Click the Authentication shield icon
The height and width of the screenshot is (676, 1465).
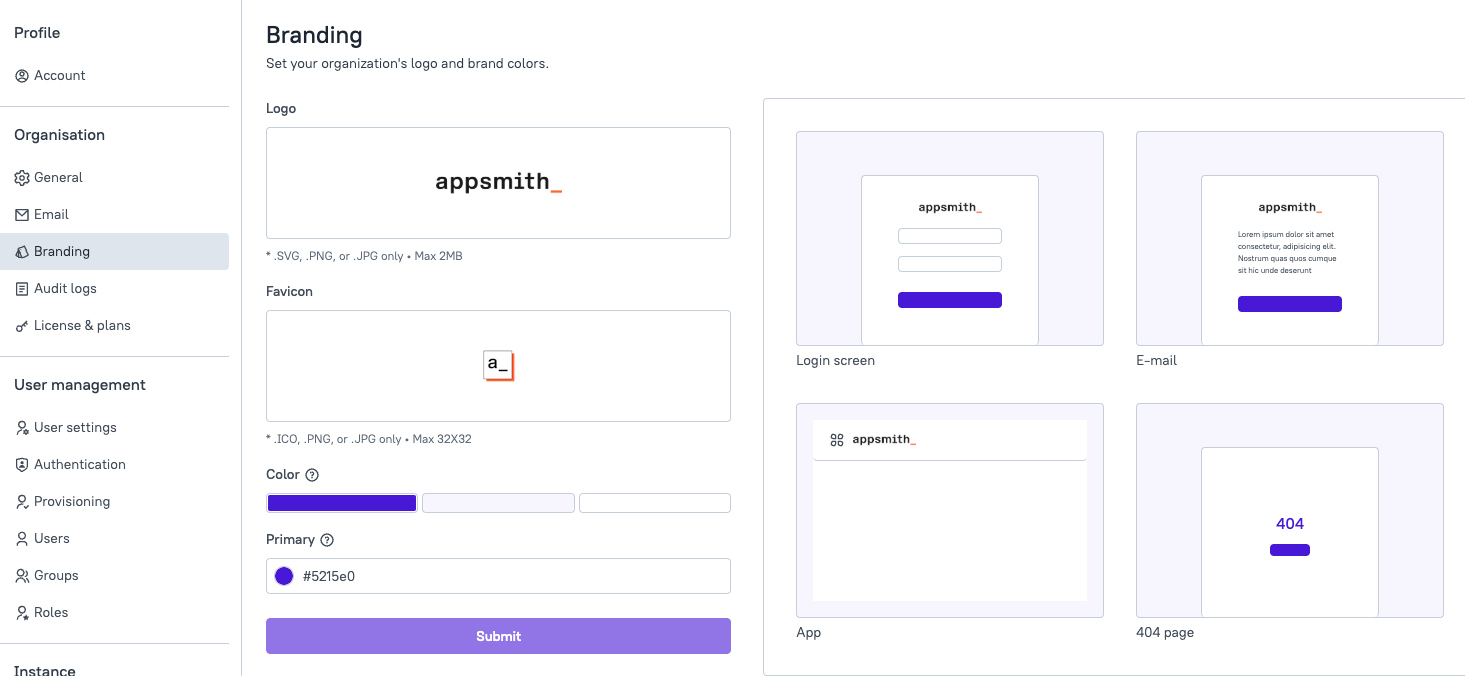(x=22, y=465)
